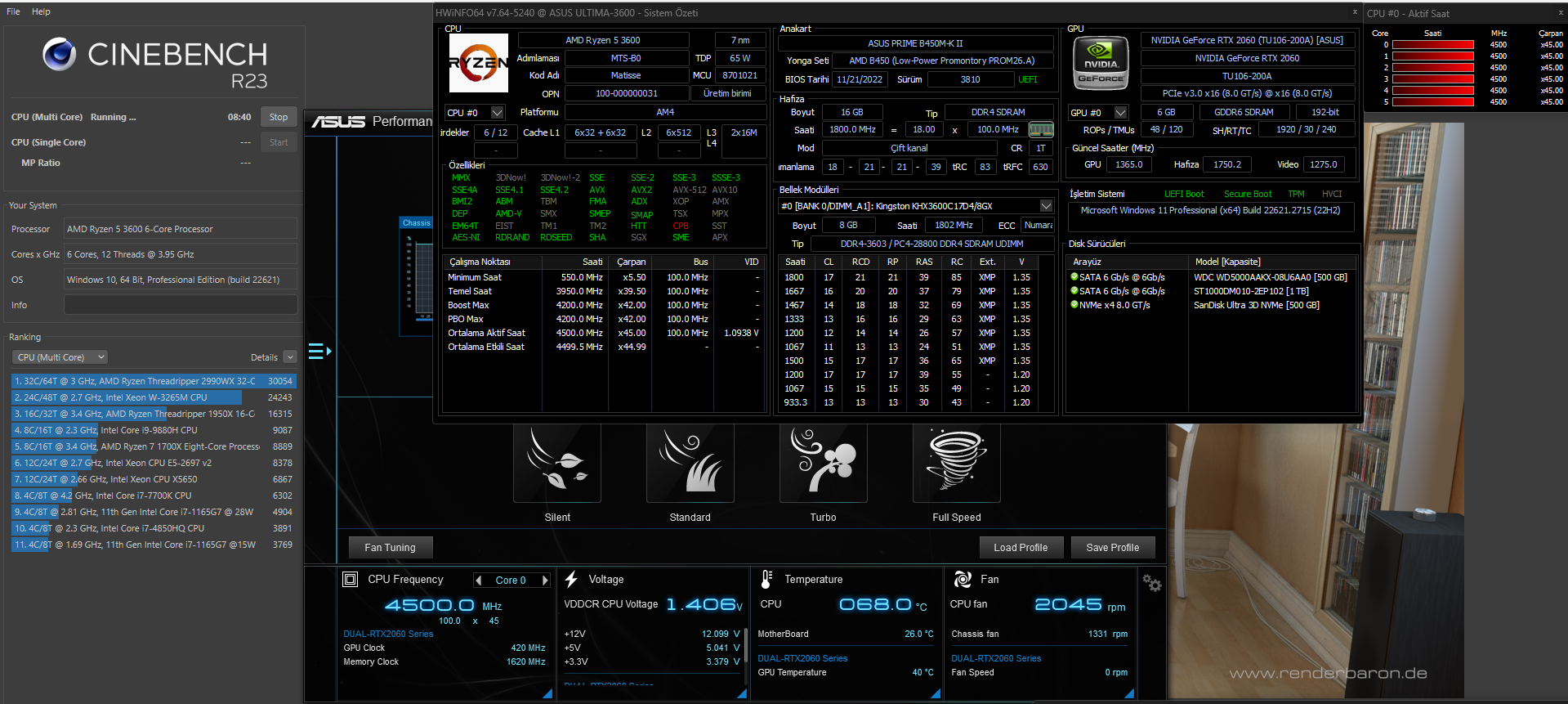Click the DDR4-3603 module type field
The image size is (1568, 704).
(931, 244)
